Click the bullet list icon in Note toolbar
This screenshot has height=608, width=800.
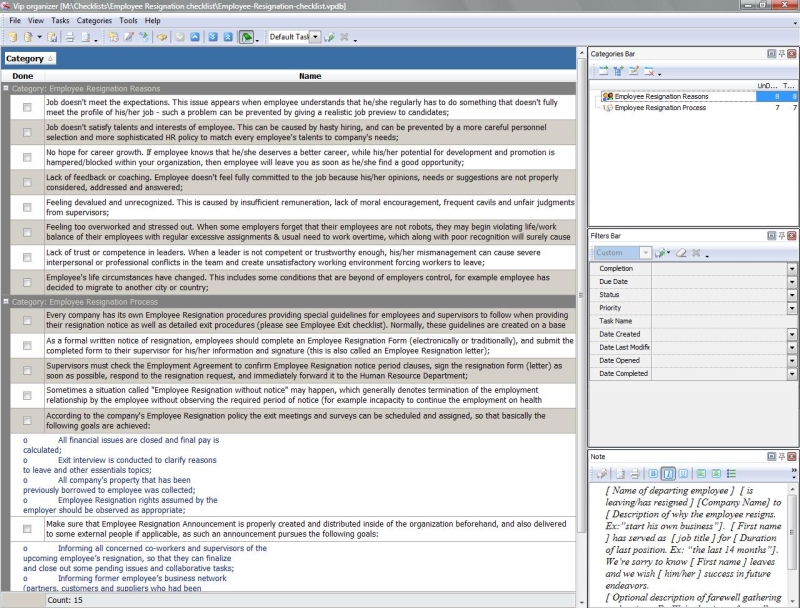coord(731,473)
